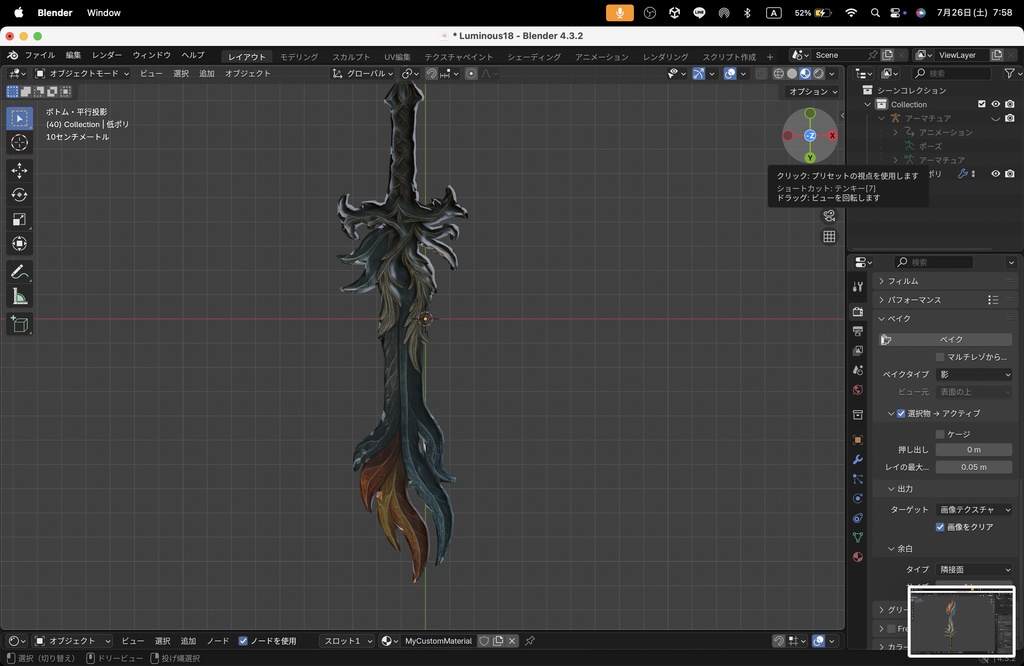Viewport: 1024px width, 666px height.
Task: Select the Rotate tool in the toolbar
Action: (x=19, y=195)
